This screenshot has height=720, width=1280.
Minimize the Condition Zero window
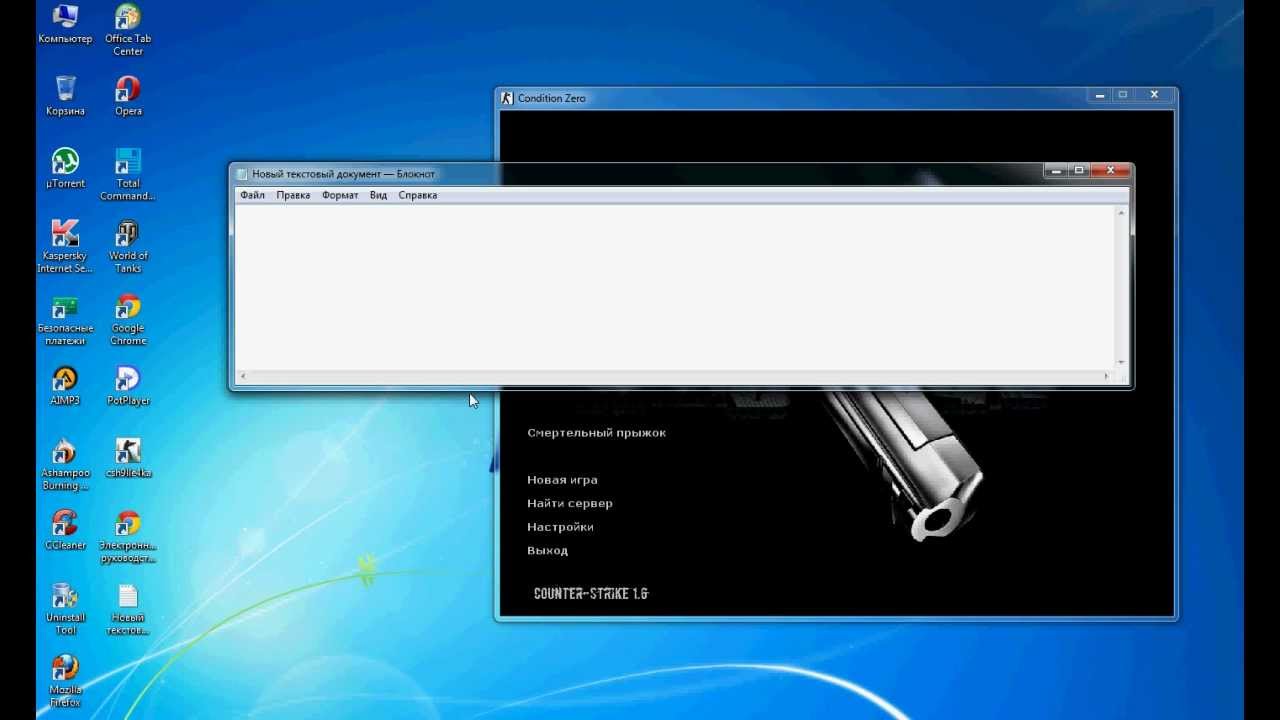(1100, 95)
